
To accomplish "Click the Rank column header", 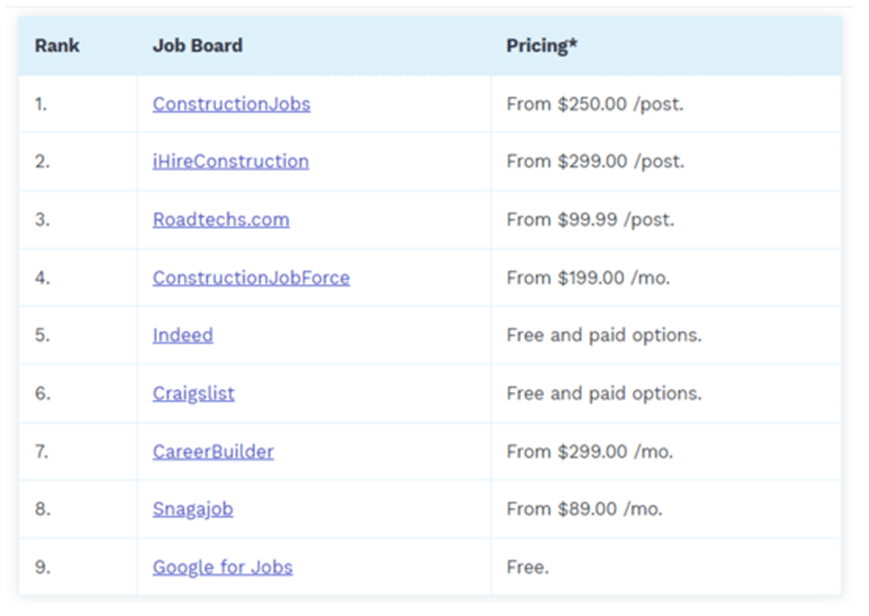I will click(57, 45).
